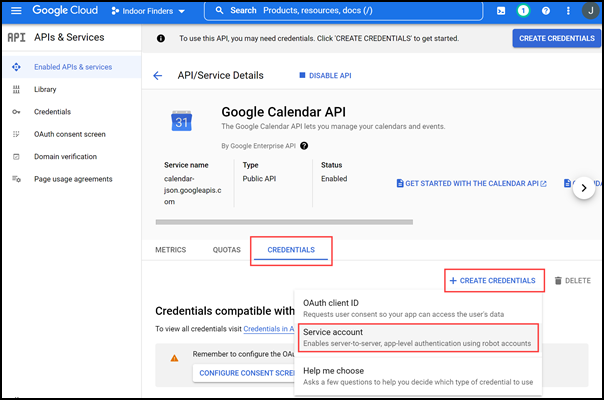Click + CREATE CREDENTIALS dropdown button

pos(493,281)
